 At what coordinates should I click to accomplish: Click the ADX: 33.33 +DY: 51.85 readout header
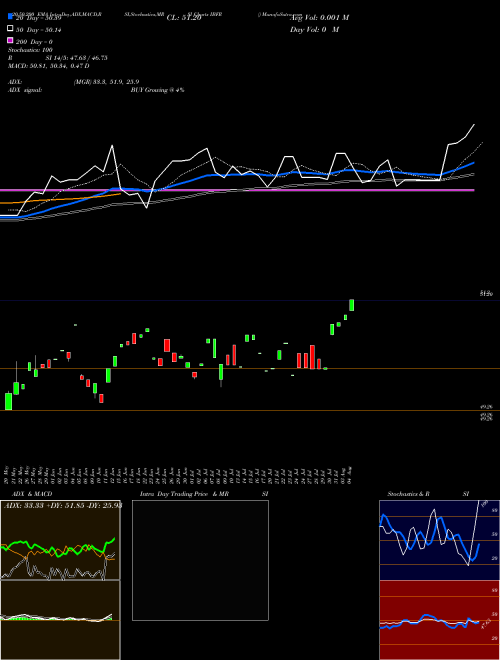63,505
